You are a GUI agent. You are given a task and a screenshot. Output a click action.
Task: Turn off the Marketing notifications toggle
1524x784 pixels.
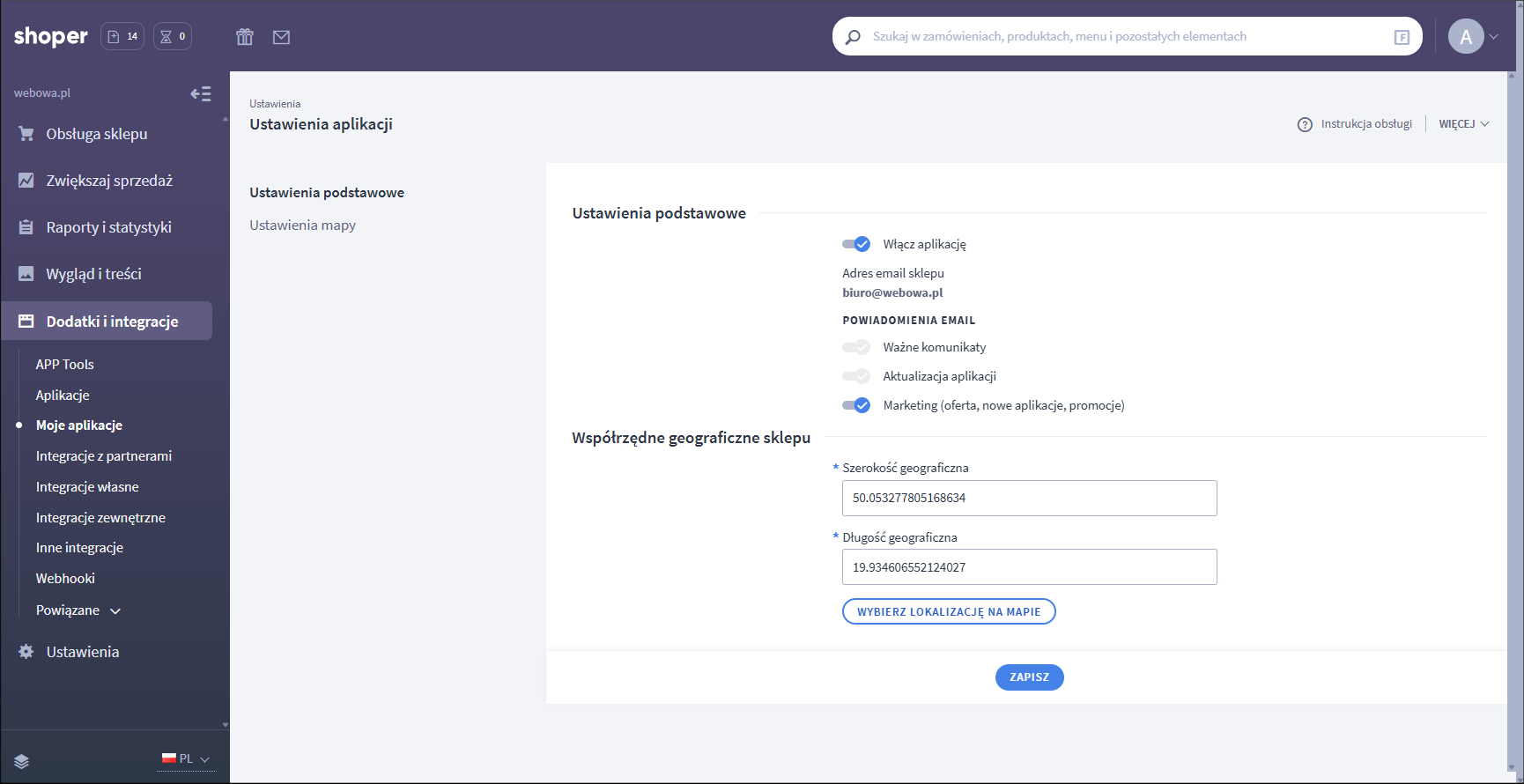[856, 405]
